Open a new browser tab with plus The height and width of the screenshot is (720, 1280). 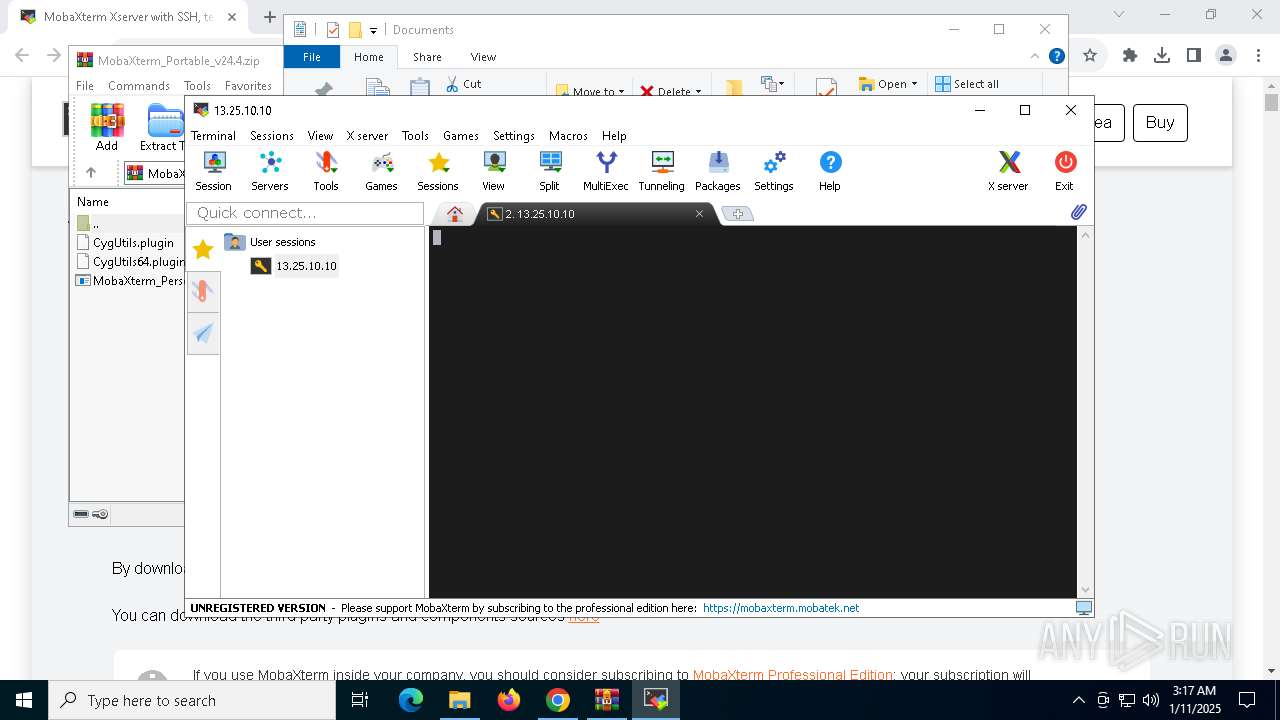[x=270, y=17]
